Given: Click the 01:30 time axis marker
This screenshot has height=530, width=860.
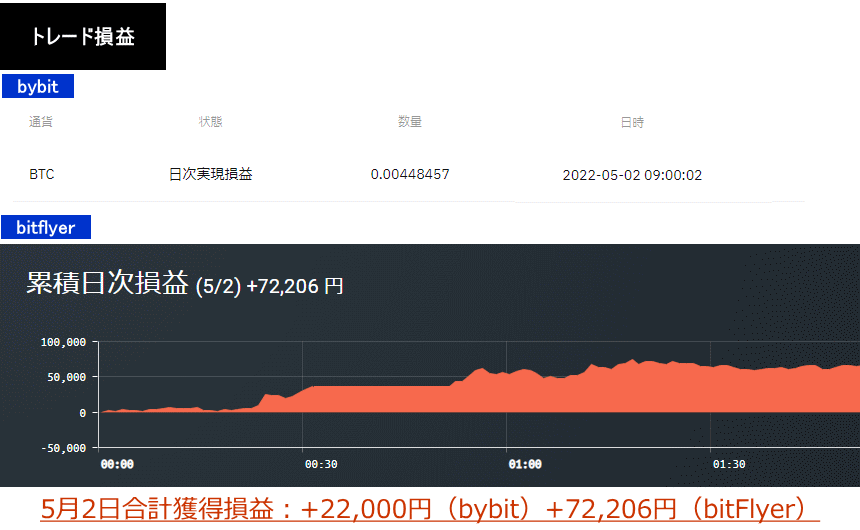Looking at the screenshot, I should coord(728,464).
